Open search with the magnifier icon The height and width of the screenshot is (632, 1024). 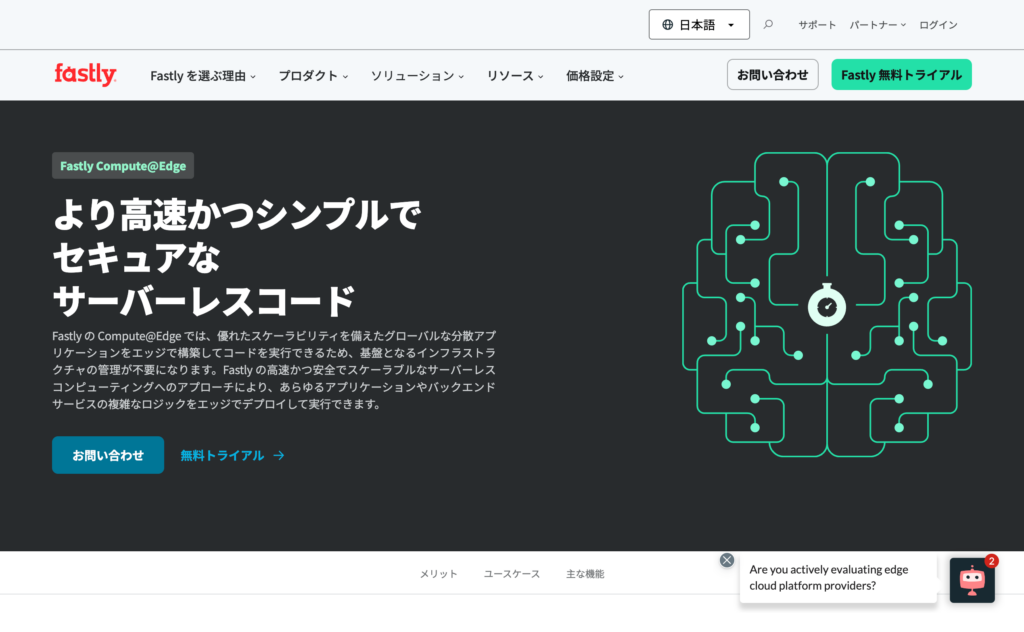coord(768,25)
